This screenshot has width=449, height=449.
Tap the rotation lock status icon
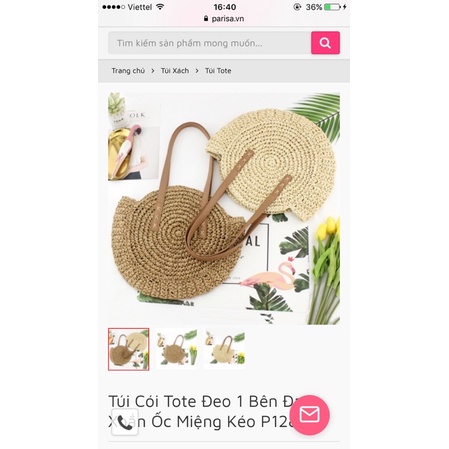[x=297, y=7]
